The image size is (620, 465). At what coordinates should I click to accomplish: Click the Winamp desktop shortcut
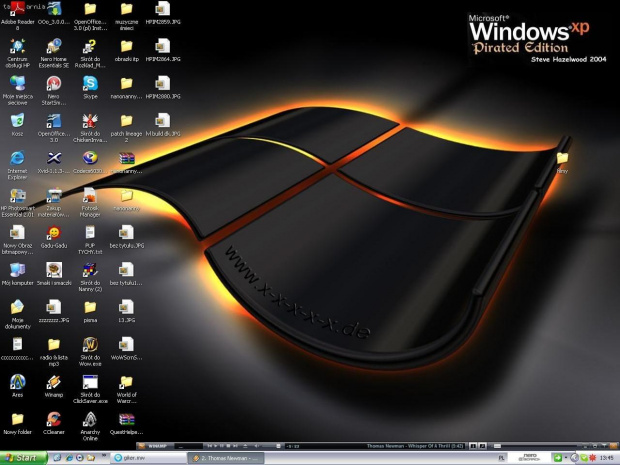(54, 386)
